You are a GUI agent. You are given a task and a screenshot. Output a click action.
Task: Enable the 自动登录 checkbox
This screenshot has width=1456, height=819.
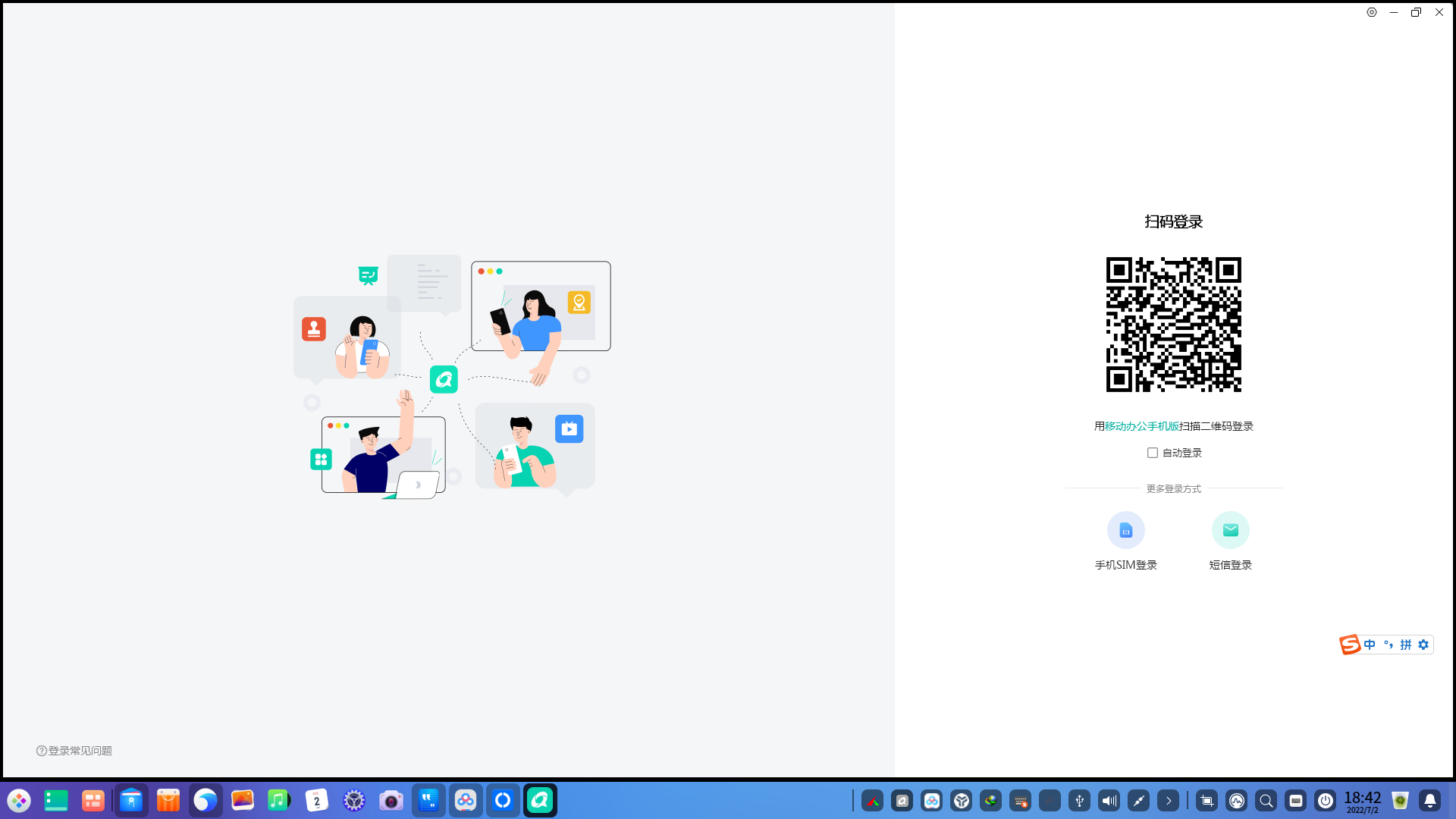[1151, 453]
